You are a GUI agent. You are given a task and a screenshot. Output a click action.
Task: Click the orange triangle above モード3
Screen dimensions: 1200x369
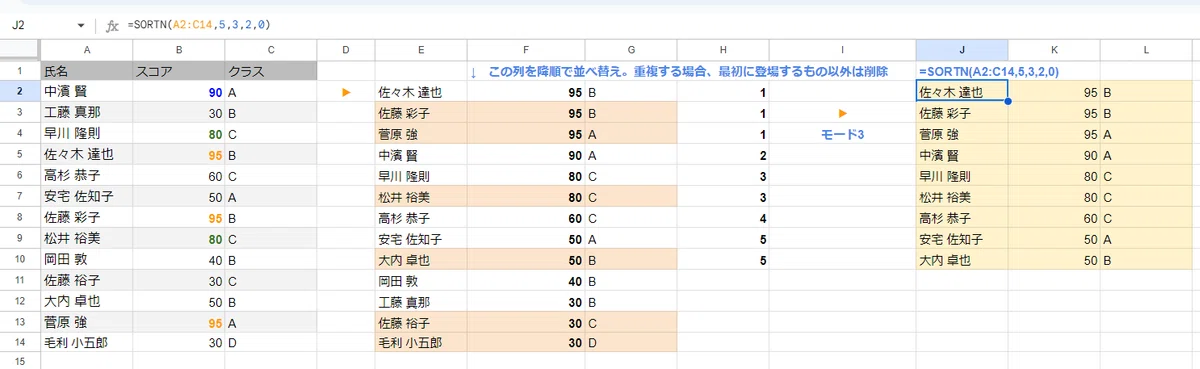point(842,114)
